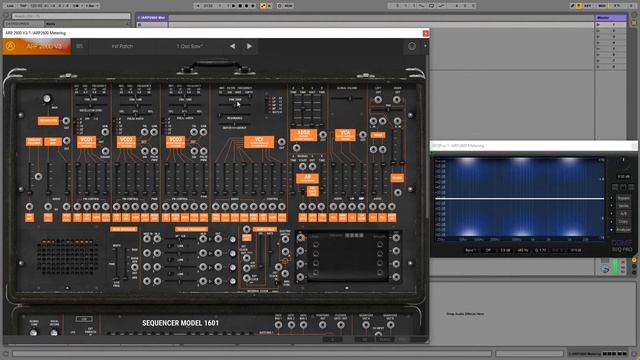
Task: Click the EQ band frequency Hz field
Action: click(523, 250)
